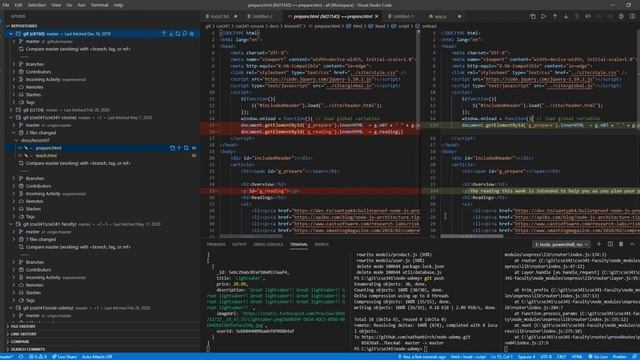Click the Spaces indentation setting in status bar
This screenshot has height=360, width=640.
pos(527,357)
